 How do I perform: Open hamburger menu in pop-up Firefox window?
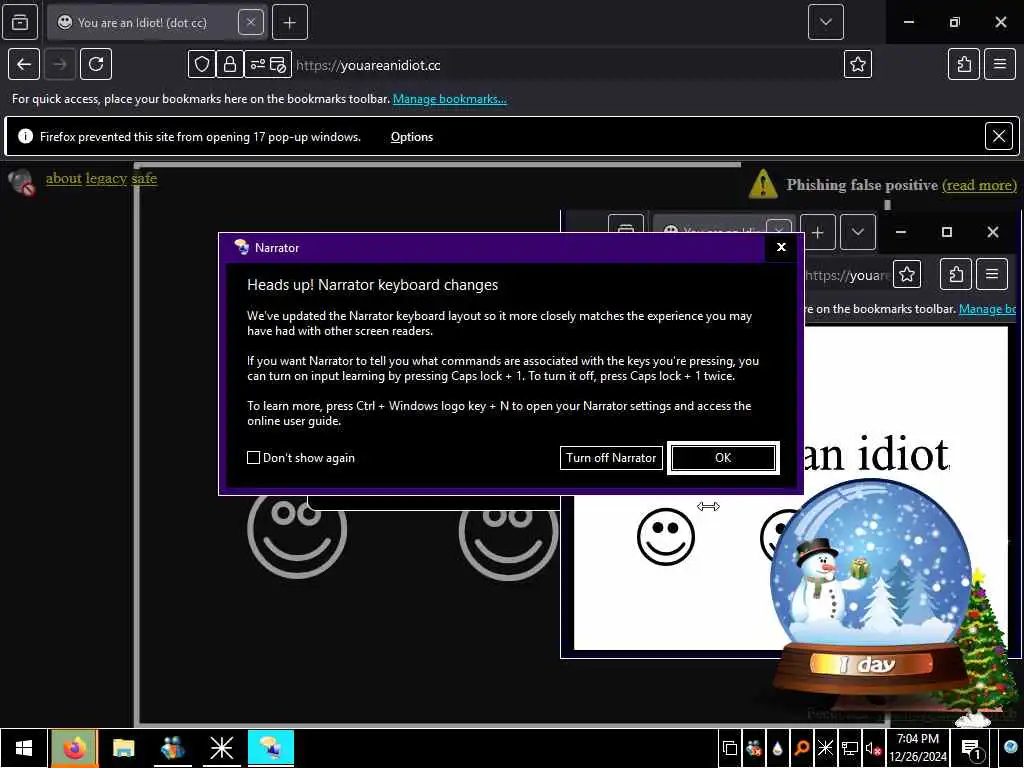(x=991, y=274)
